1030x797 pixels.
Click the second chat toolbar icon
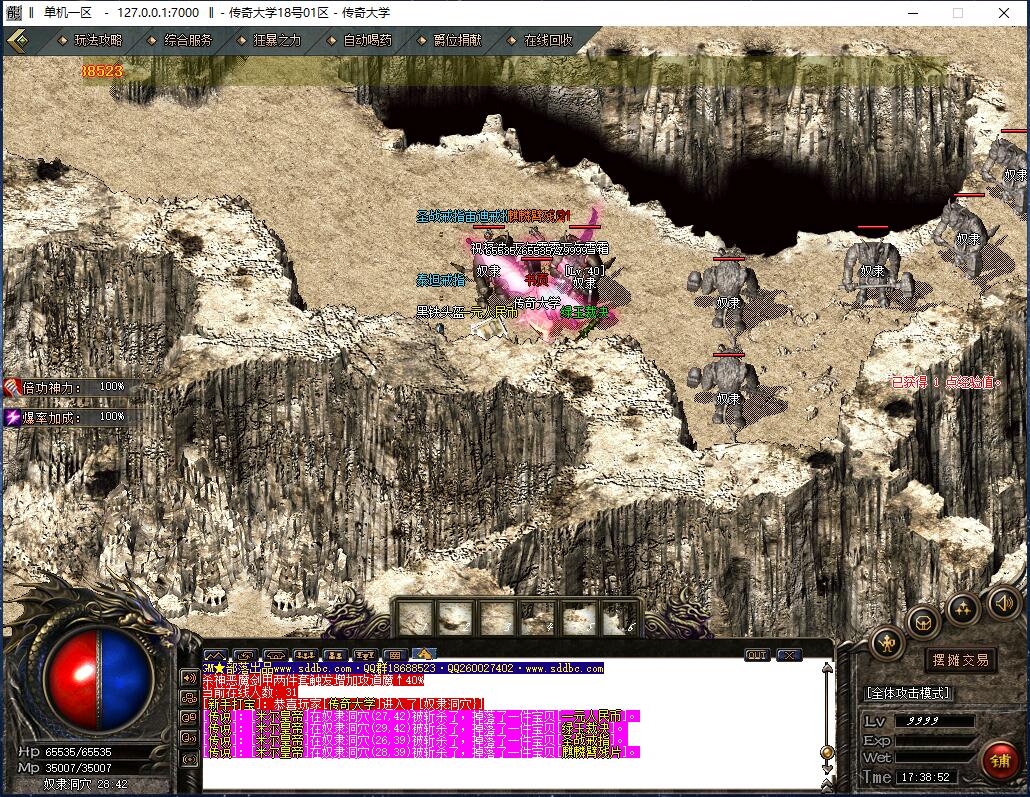[x=245, y=654]
